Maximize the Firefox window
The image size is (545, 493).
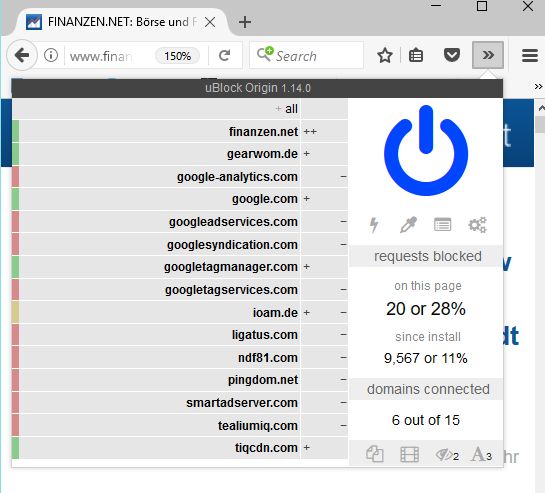tap(482, 6)
